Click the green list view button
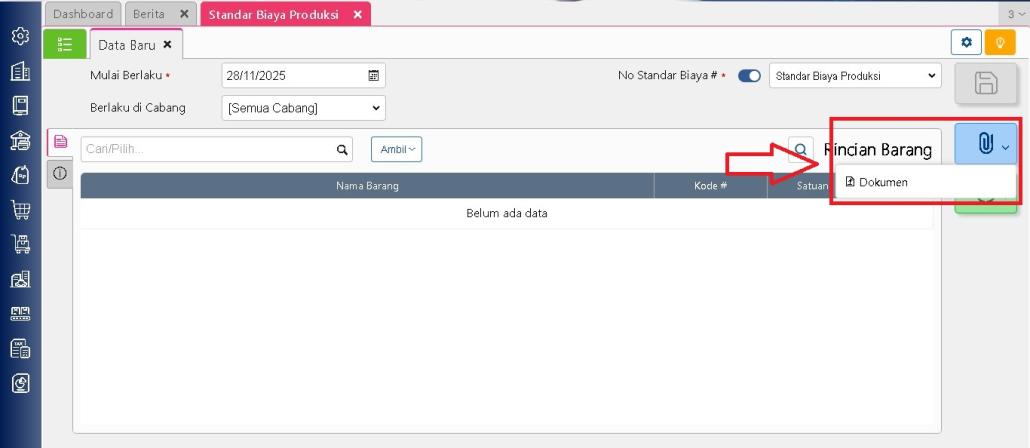Viewport: 1030px width, 448px height. [x=65, y=44]
